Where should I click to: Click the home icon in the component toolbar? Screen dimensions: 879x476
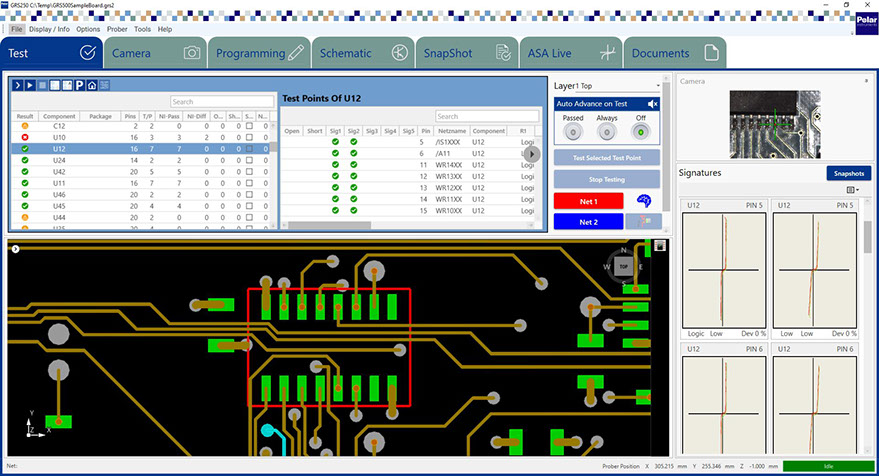[91, 85]
